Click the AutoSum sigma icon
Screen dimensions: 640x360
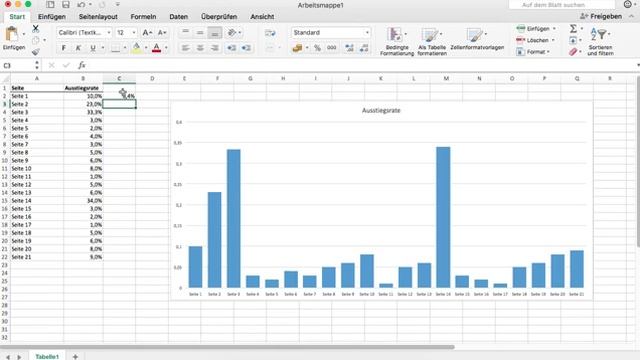pos(573,29)
